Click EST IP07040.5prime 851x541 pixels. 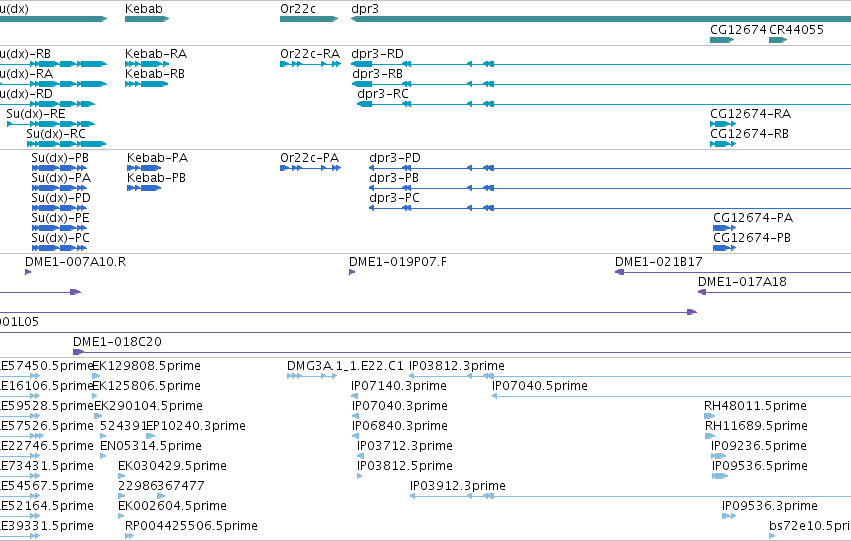click(539, 386)
